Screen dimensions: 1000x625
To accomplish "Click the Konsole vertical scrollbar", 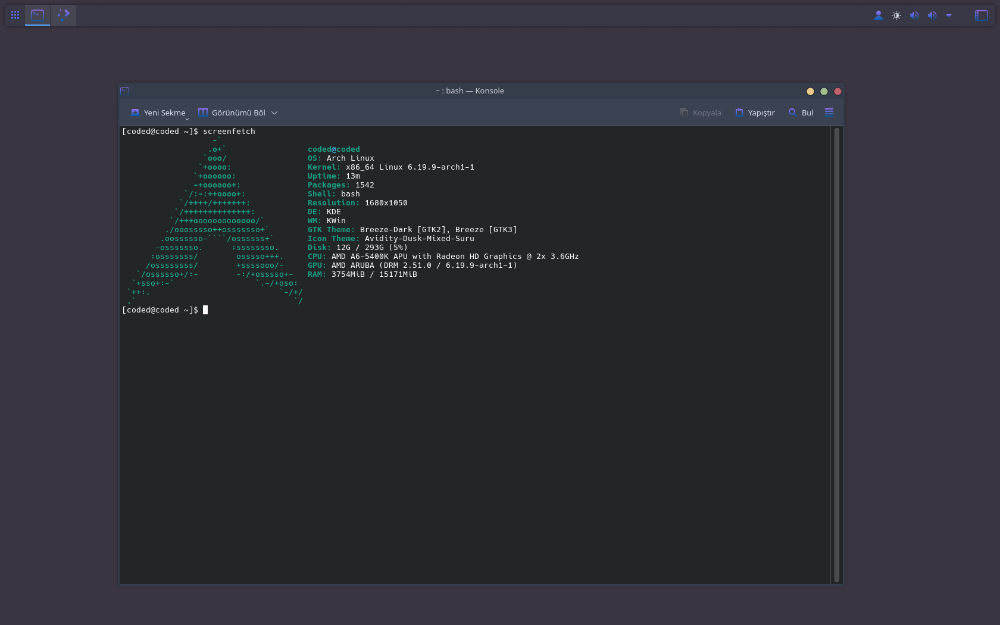I will click(837, 355).
